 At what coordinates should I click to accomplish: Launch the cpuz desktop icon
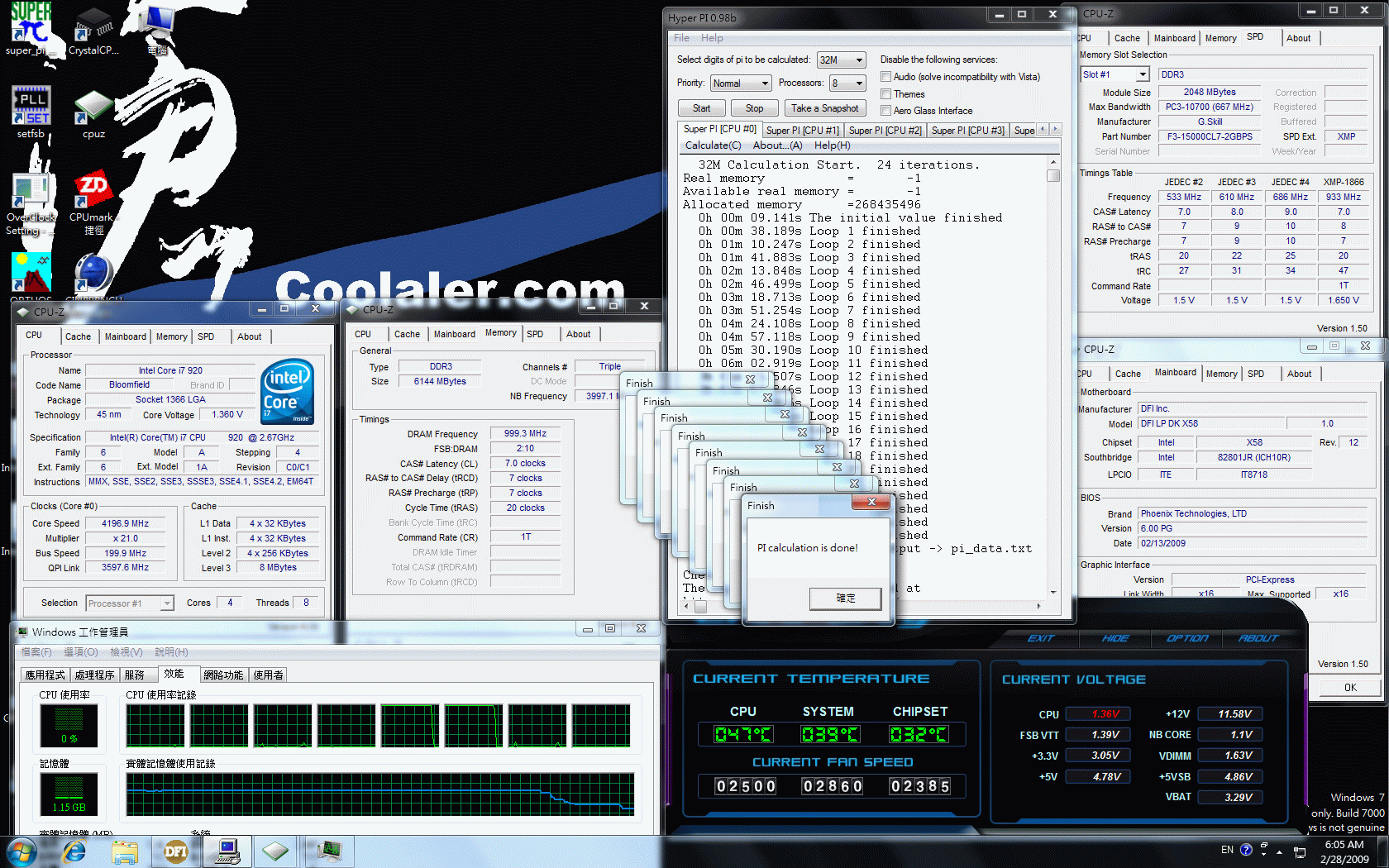[x=93, y=114]
